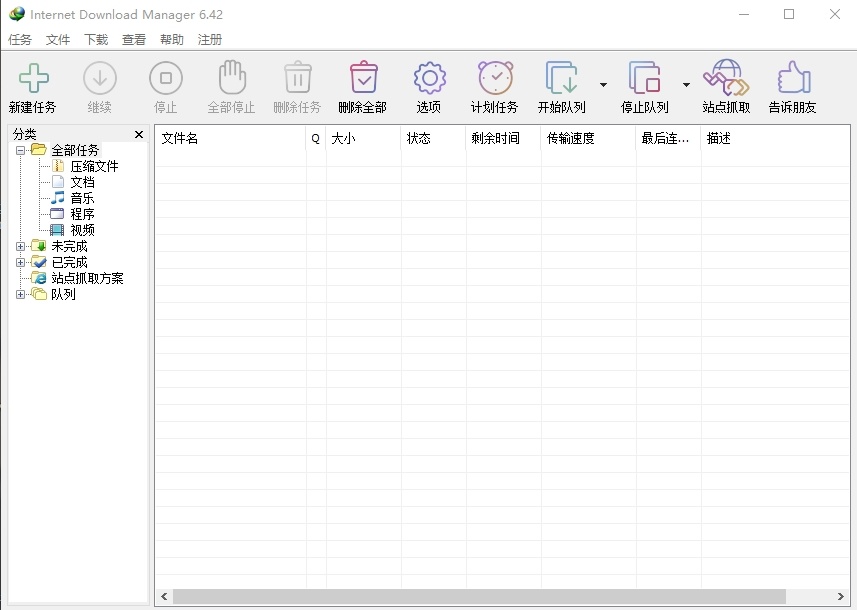Screen dimensions: 857x610
Task: Open the 下载 menu
Action: tap(96, 39)
